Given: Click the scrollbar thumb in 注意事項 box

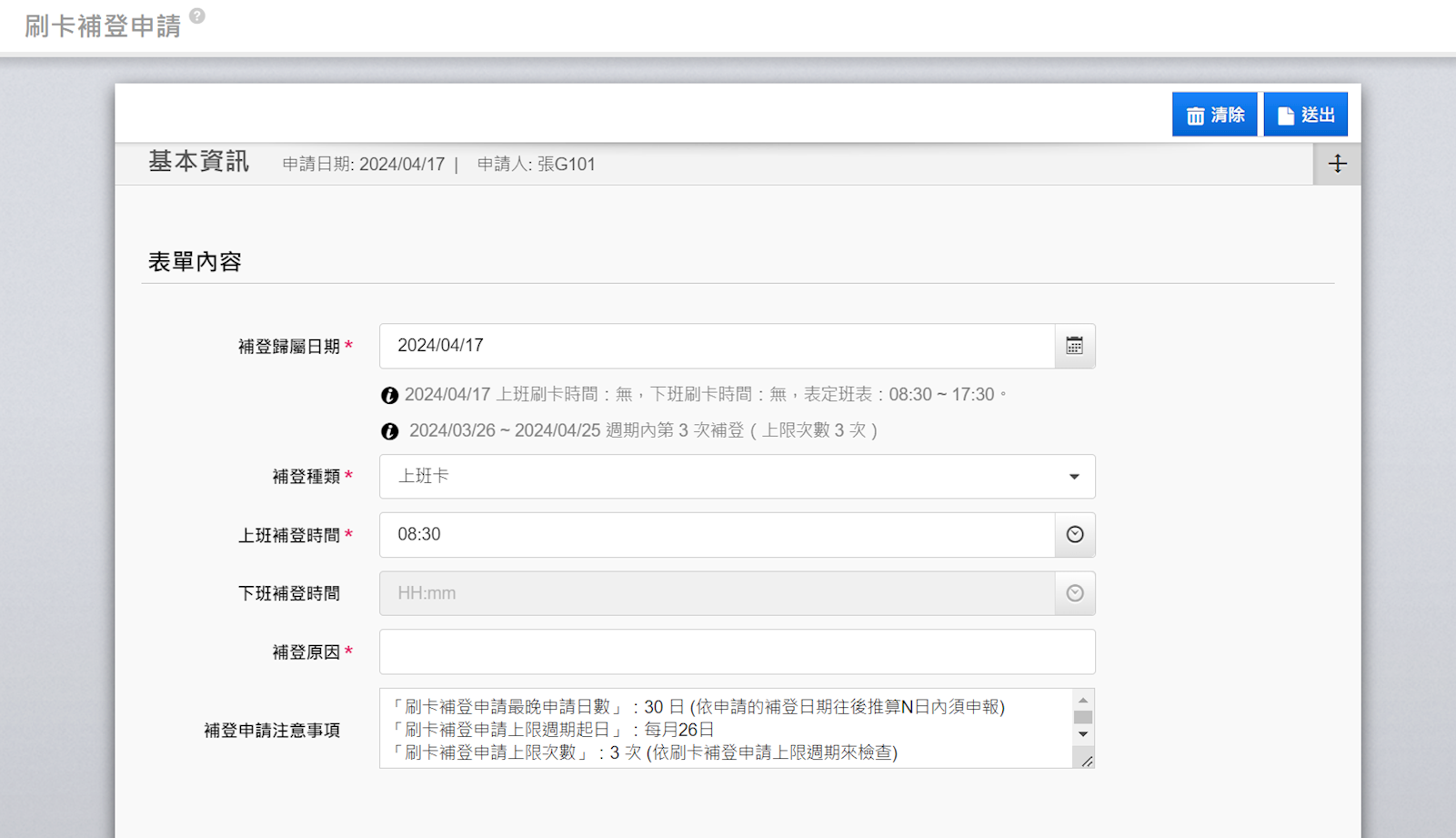Looking at the screenshot, I should coord(1082,717).
